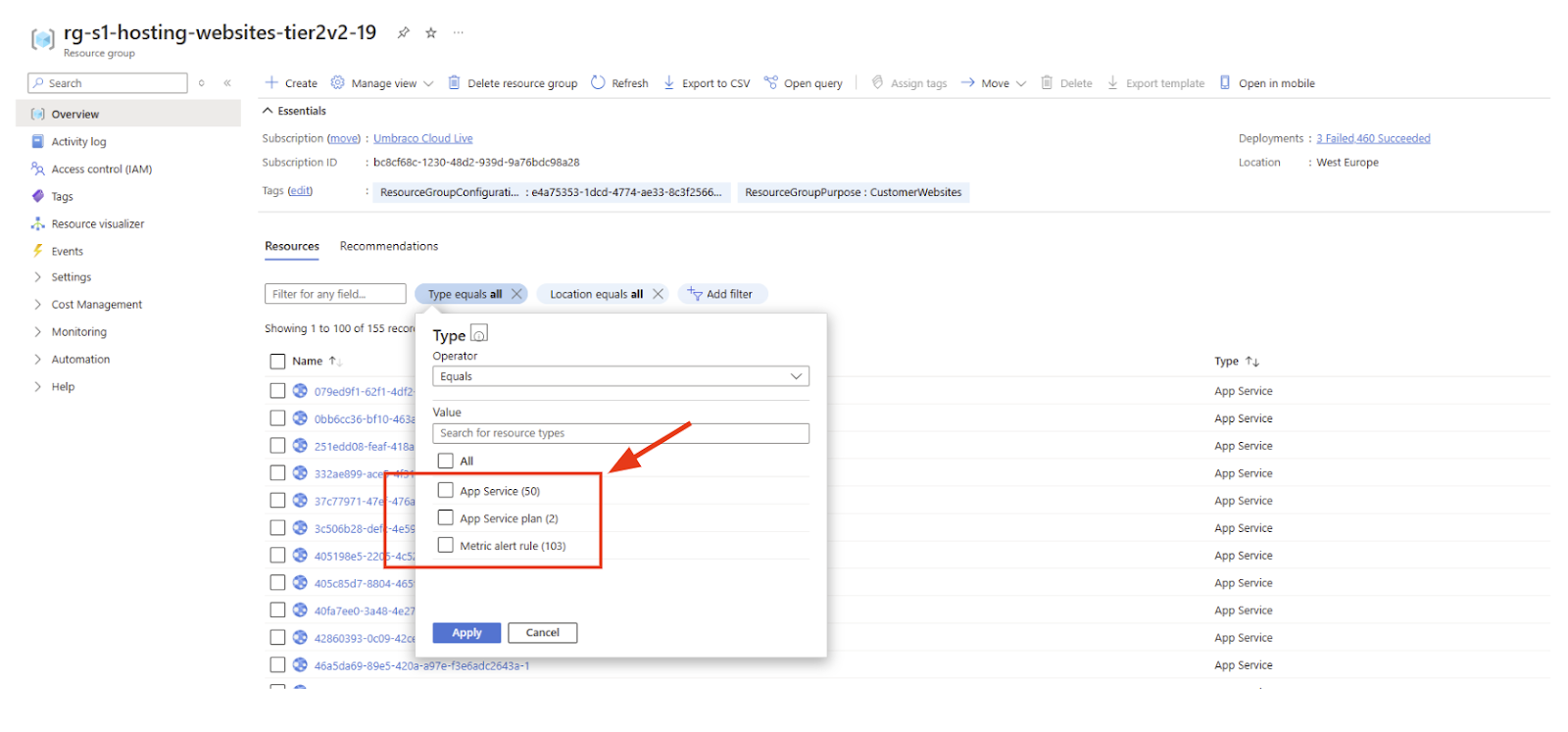Open the Umbraco Cloud Live subscription link

(x=422, y=138)
